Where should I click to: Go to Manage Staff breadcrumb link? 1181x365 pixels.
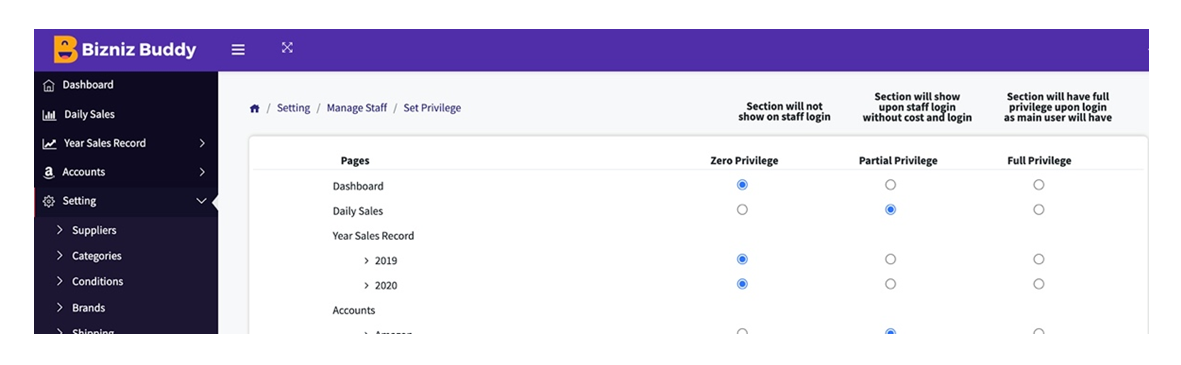[x=357, y=108]
